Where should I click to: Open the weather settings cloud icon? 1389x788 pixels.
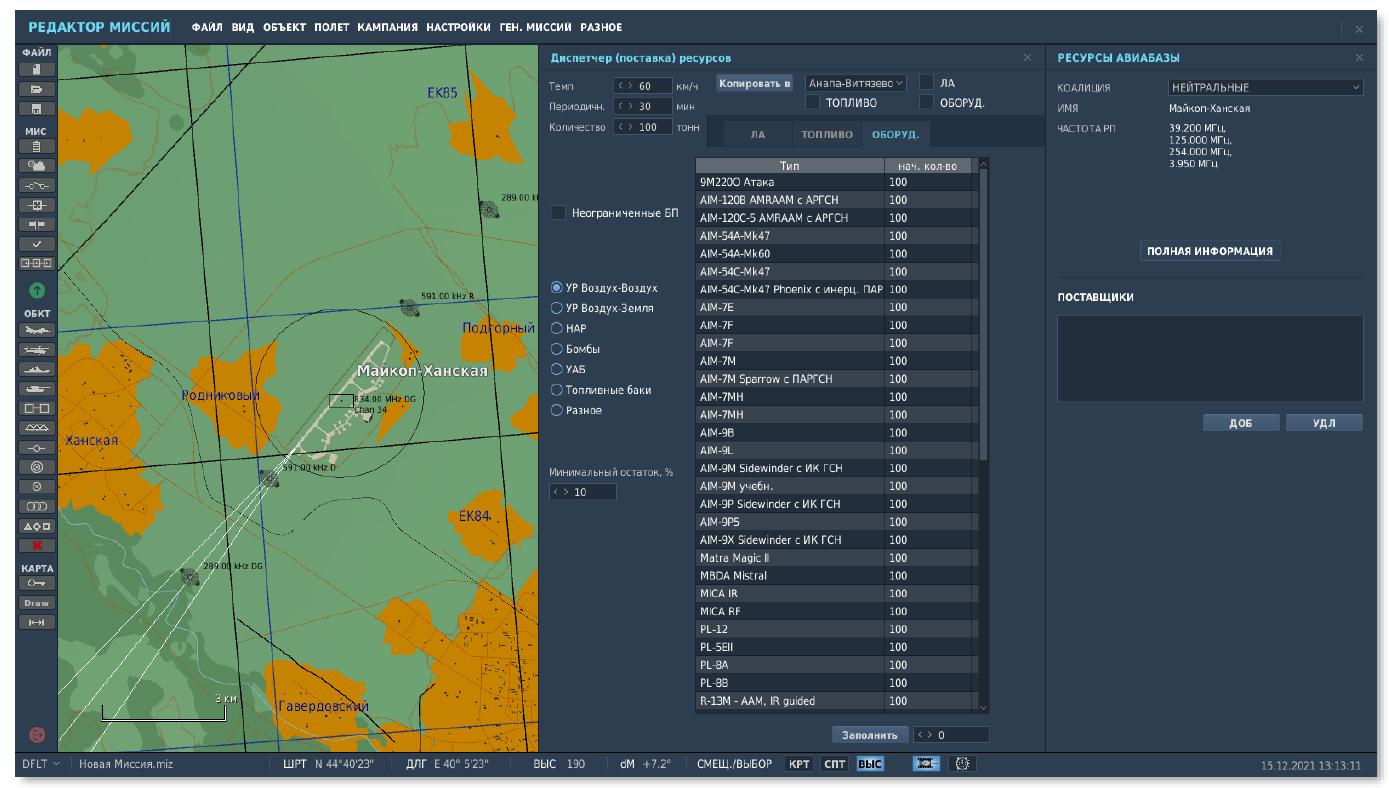coord(37,166)
